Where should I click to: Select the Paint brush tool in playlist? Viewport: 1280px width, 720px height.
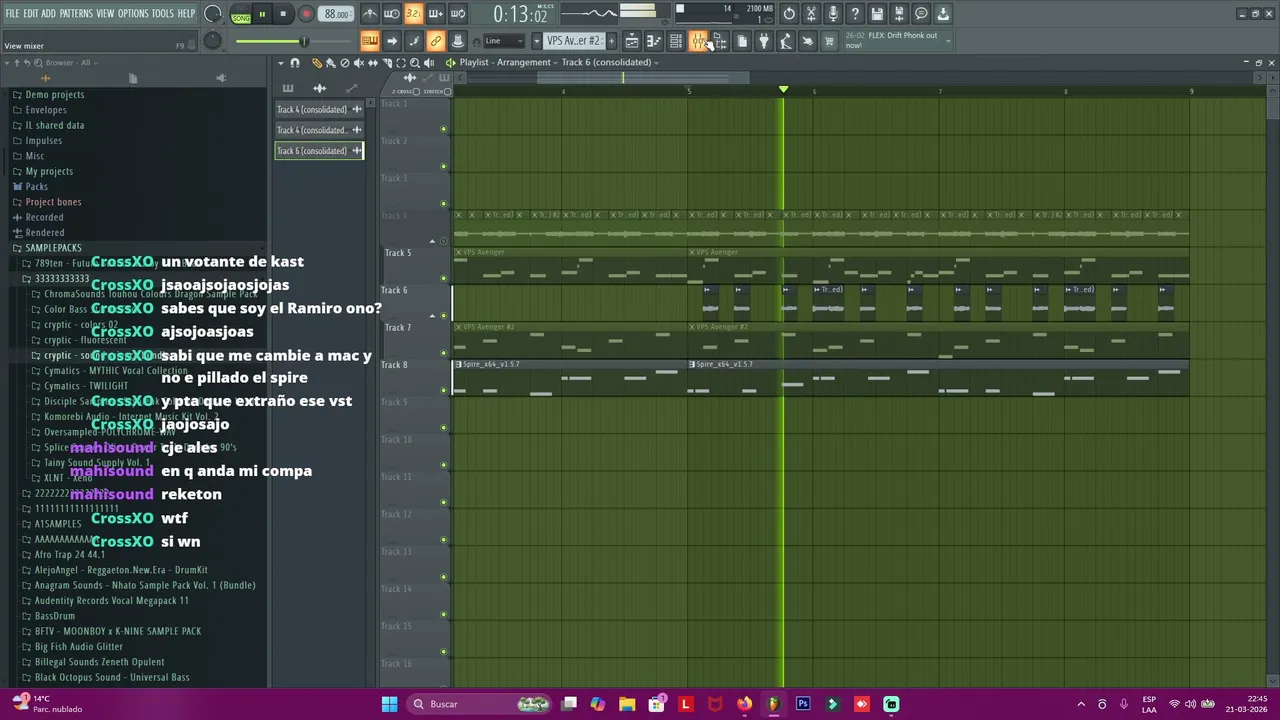click(331, 63)
